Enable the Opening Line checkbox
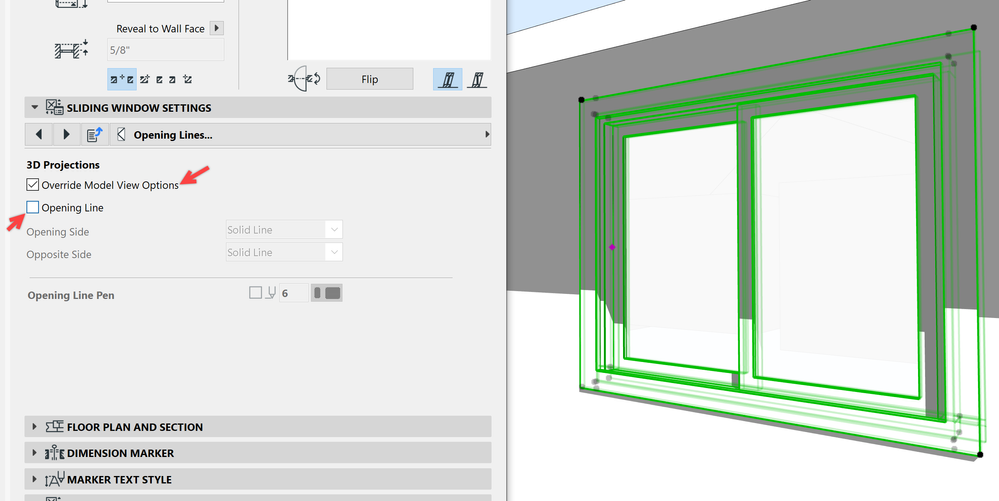Viewport: 999px width, 501px height. [32, 207]
